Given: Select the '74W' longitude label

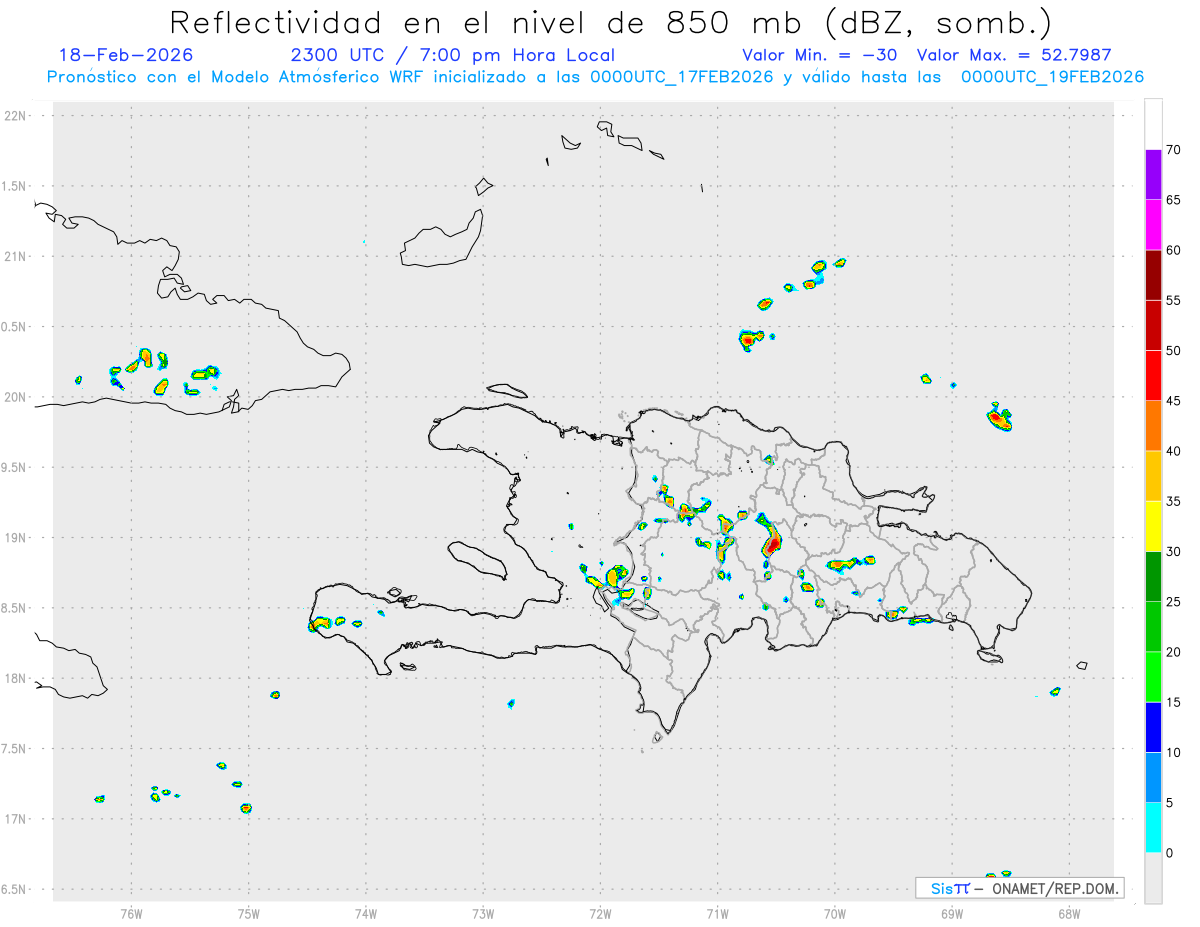Looking at the screenshot, I should 366,913.
